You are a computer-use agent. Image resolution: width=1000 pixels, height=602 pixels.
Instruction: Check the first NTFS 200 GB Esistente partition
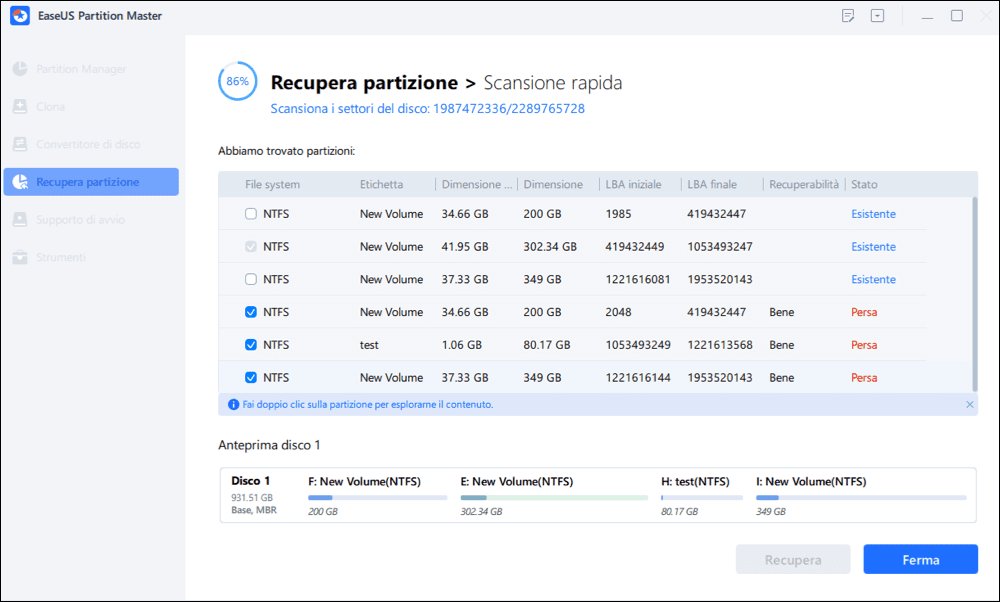click(250, 214)
